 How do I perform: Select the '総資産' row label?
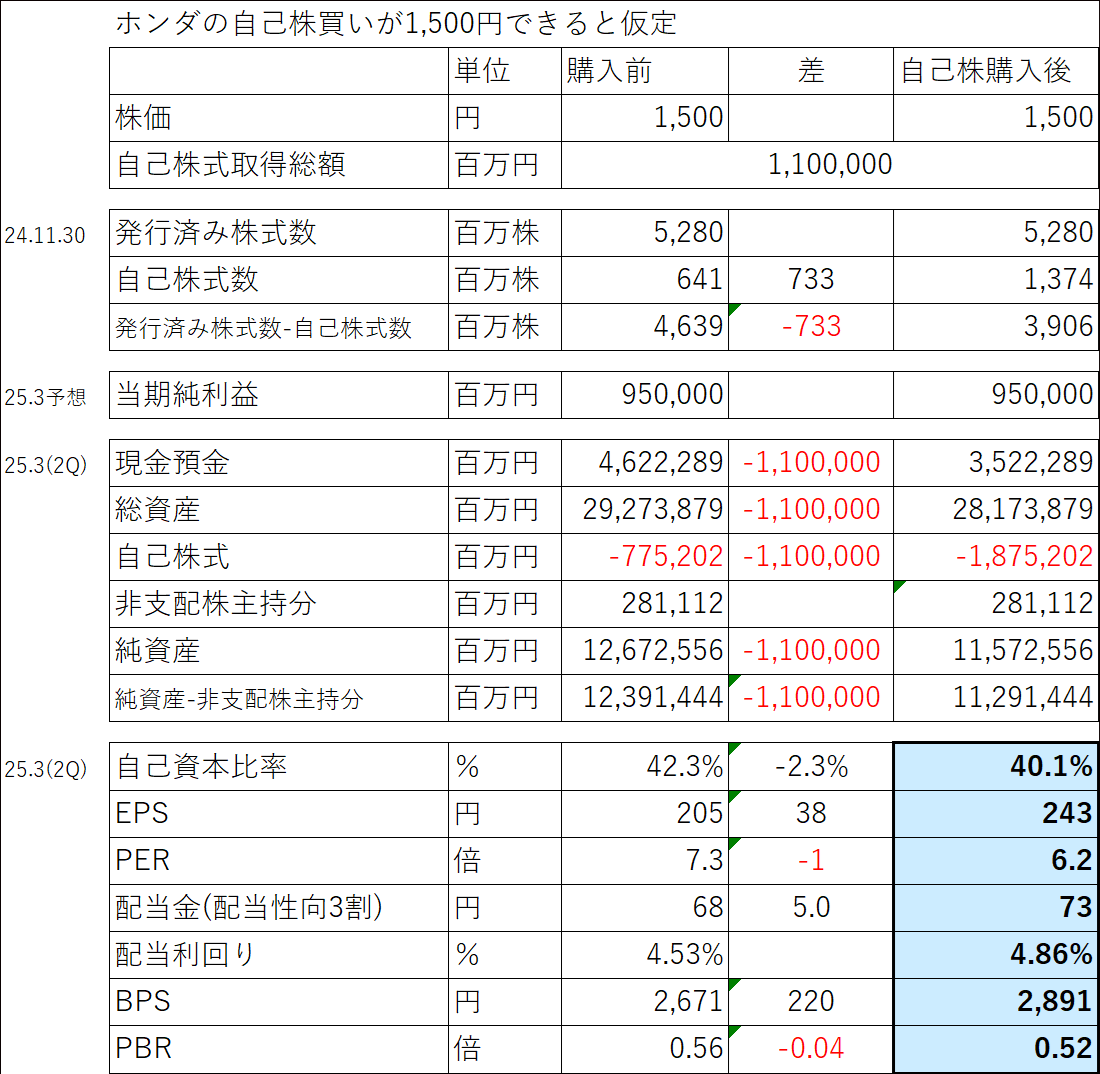[x=157, y=510]
